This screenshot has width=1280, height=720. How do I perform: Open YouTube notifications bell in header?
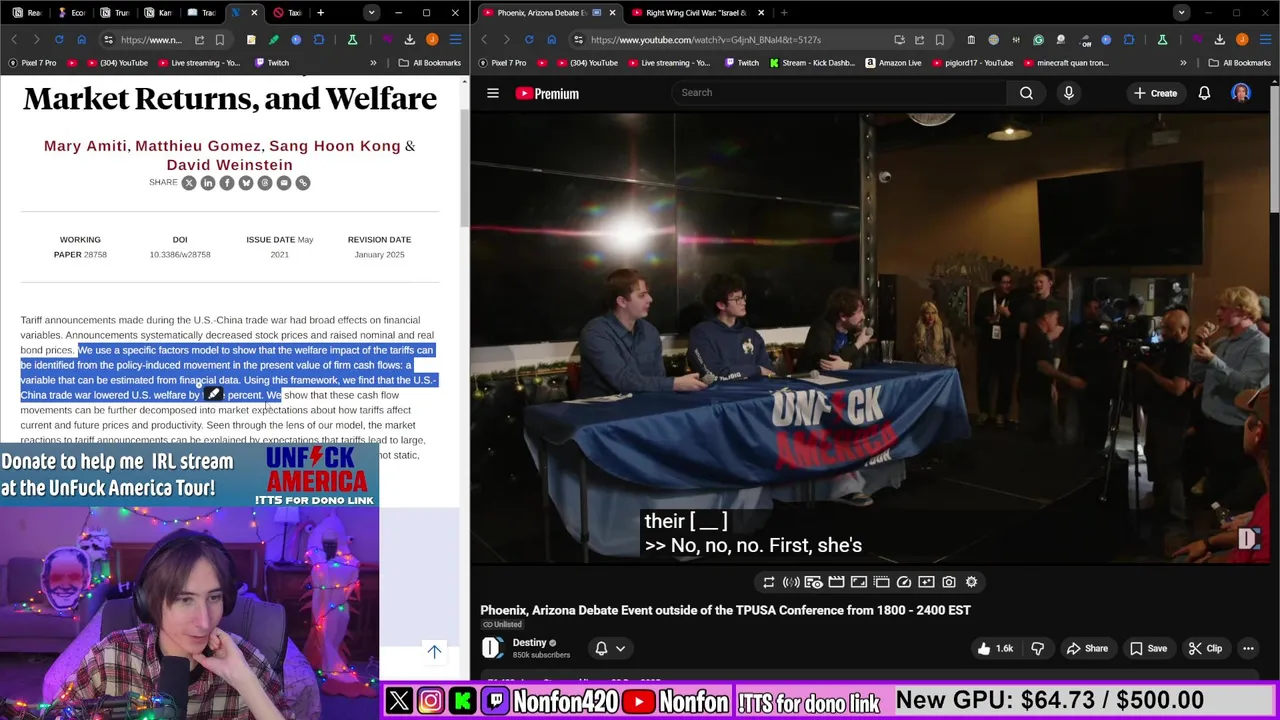pyautogui.click(x=1204, y=93)
